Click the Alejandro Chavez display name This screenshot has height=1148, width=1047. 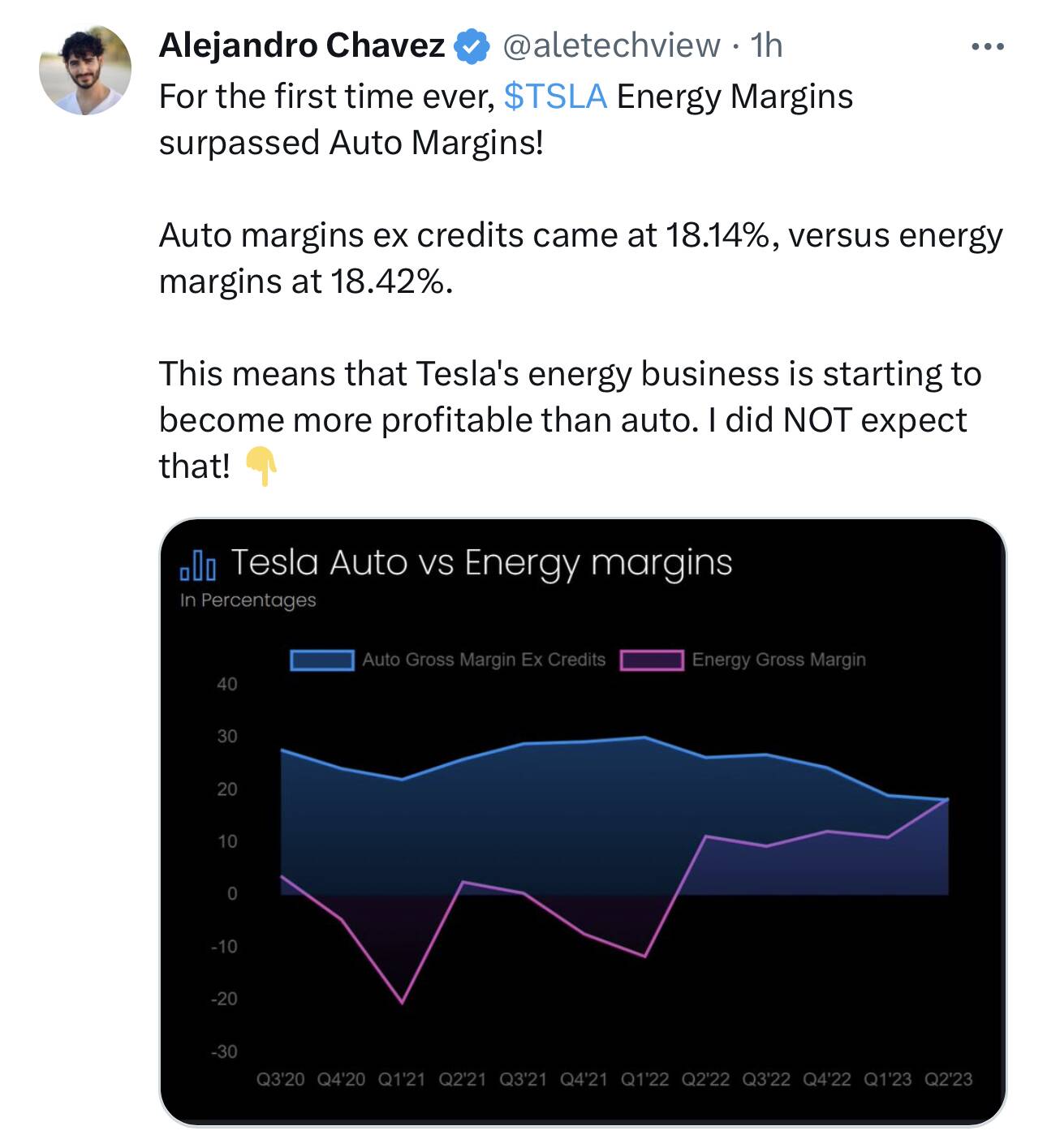coord(301,46)
